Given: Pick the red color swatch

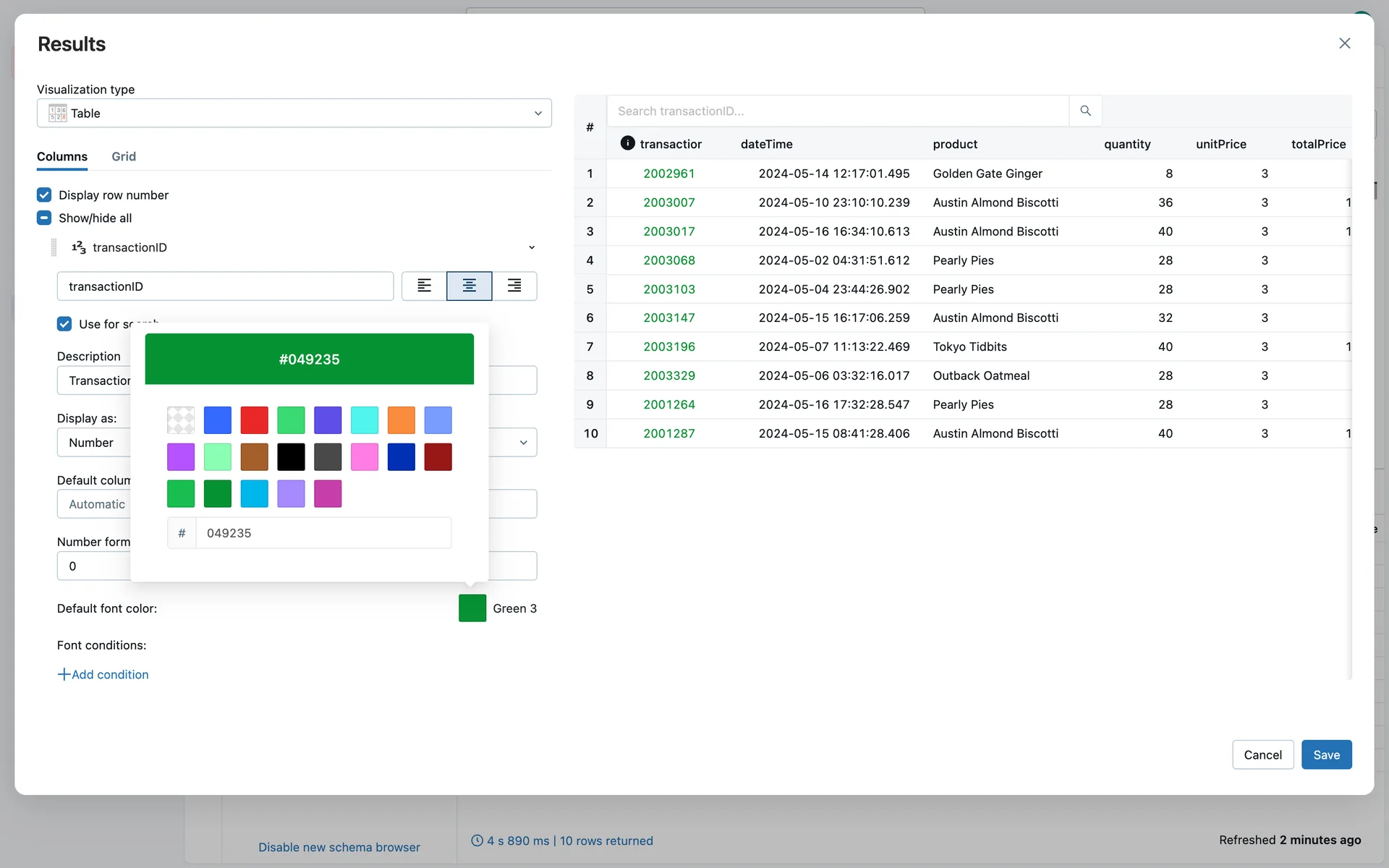Looking at the screenshot, I should 254,420.
